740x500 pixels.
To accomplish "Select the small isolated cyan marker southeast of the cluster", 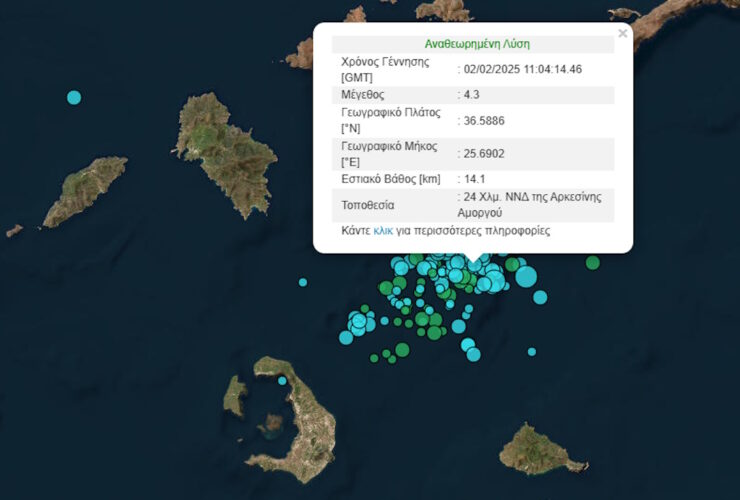I will 532,351.
